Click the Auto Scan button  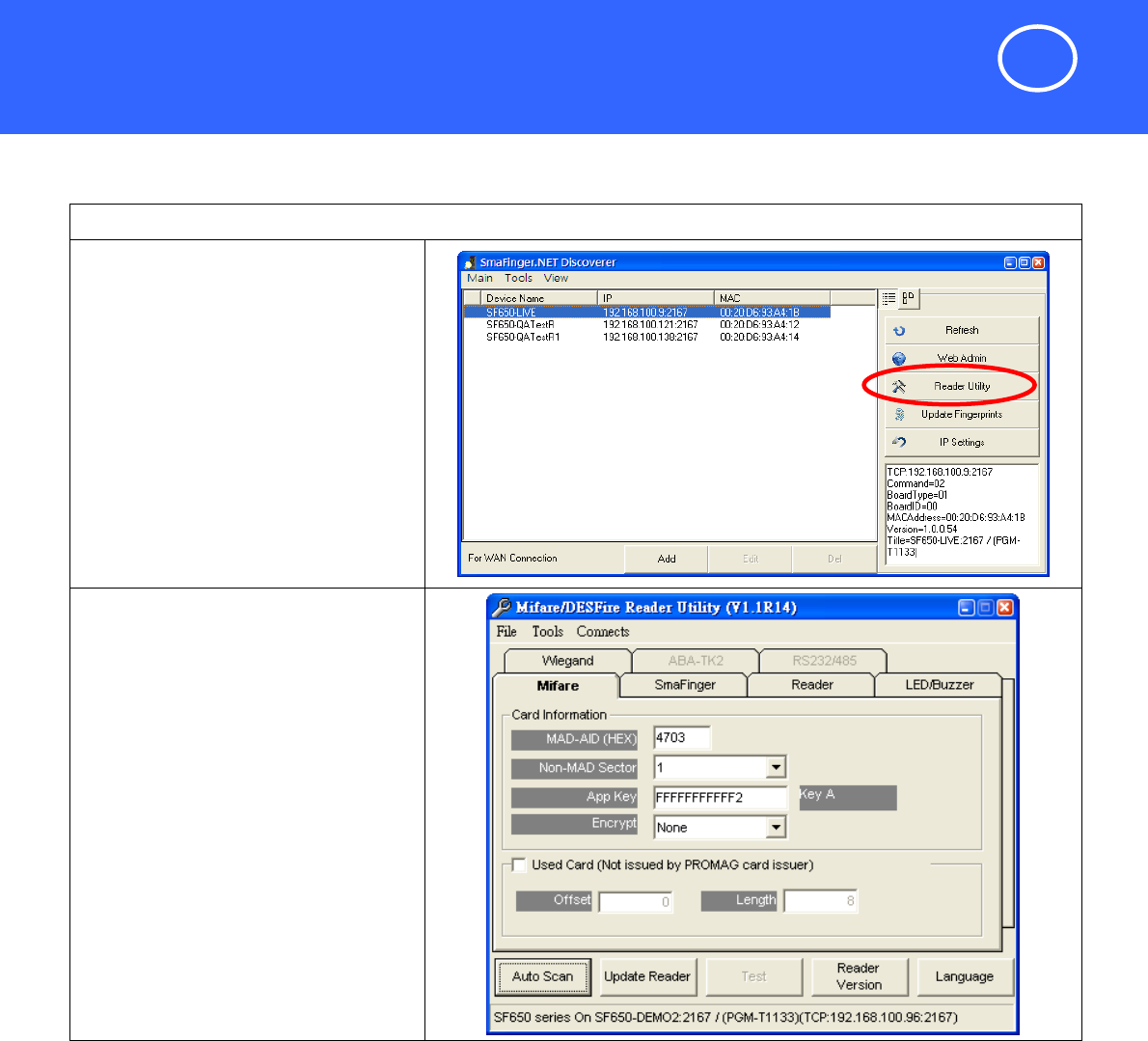[542, 977]
